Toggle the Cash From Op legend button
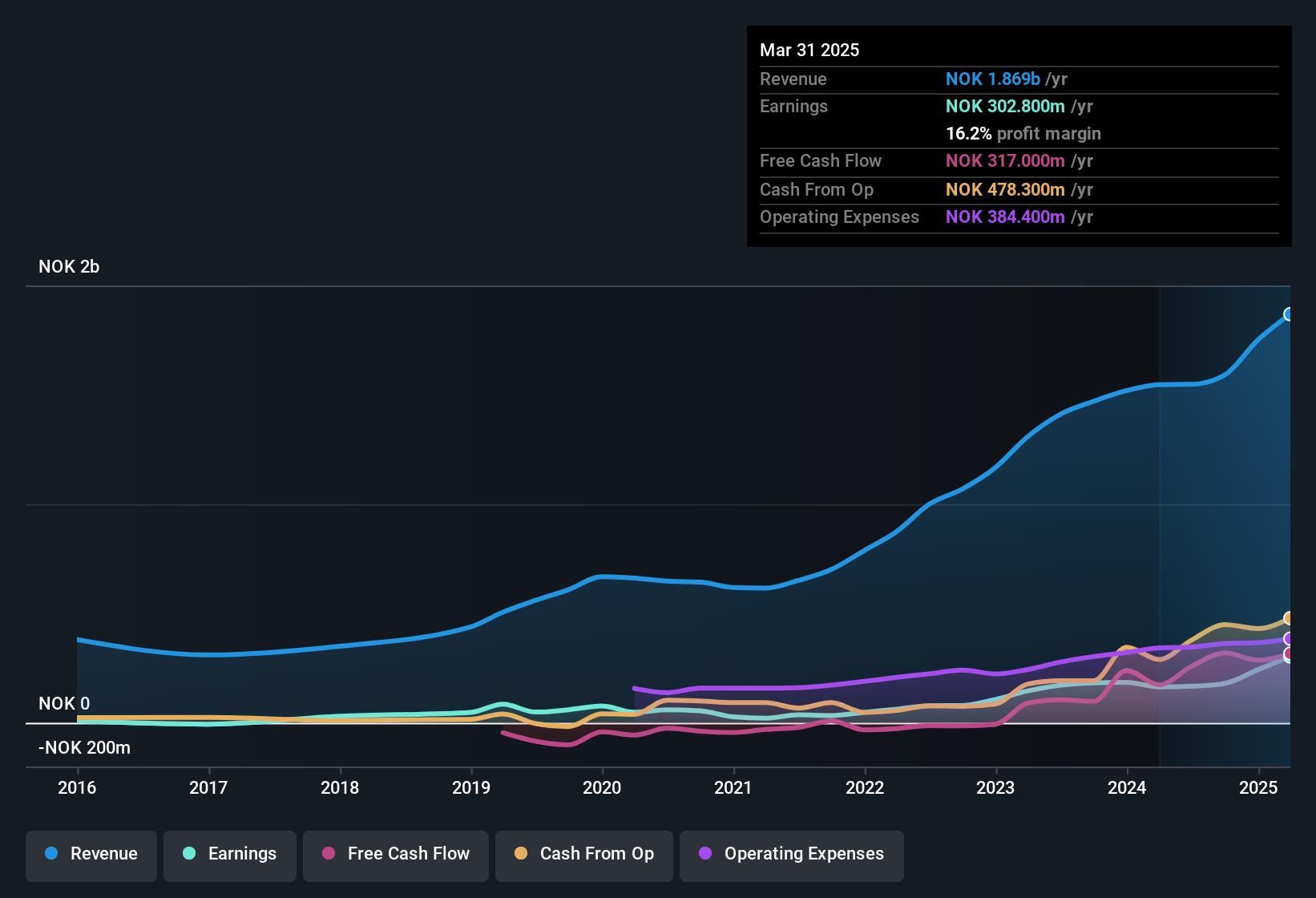This screenshot has width=1316, height=898. 584,856
